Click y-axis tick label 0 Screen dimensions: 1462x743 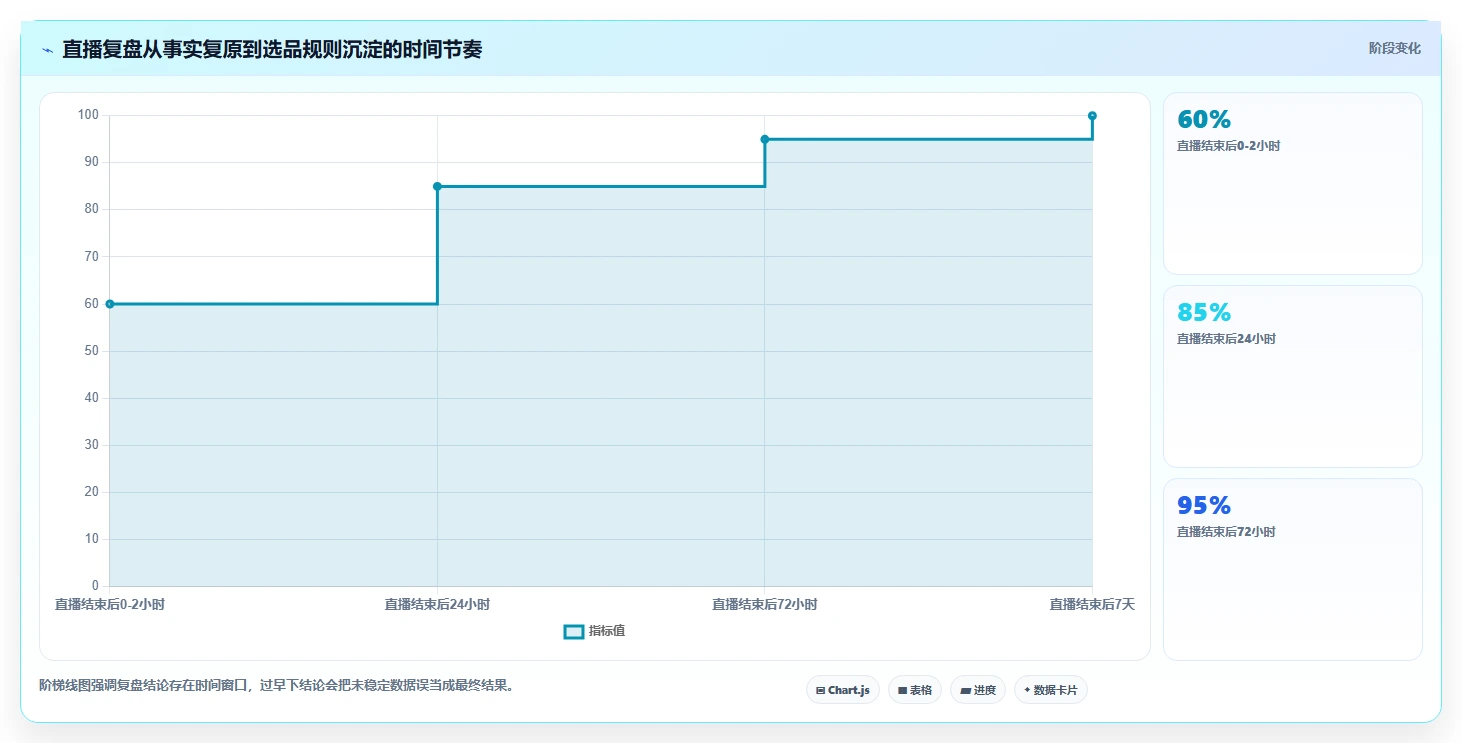click(x=95, y=586)
